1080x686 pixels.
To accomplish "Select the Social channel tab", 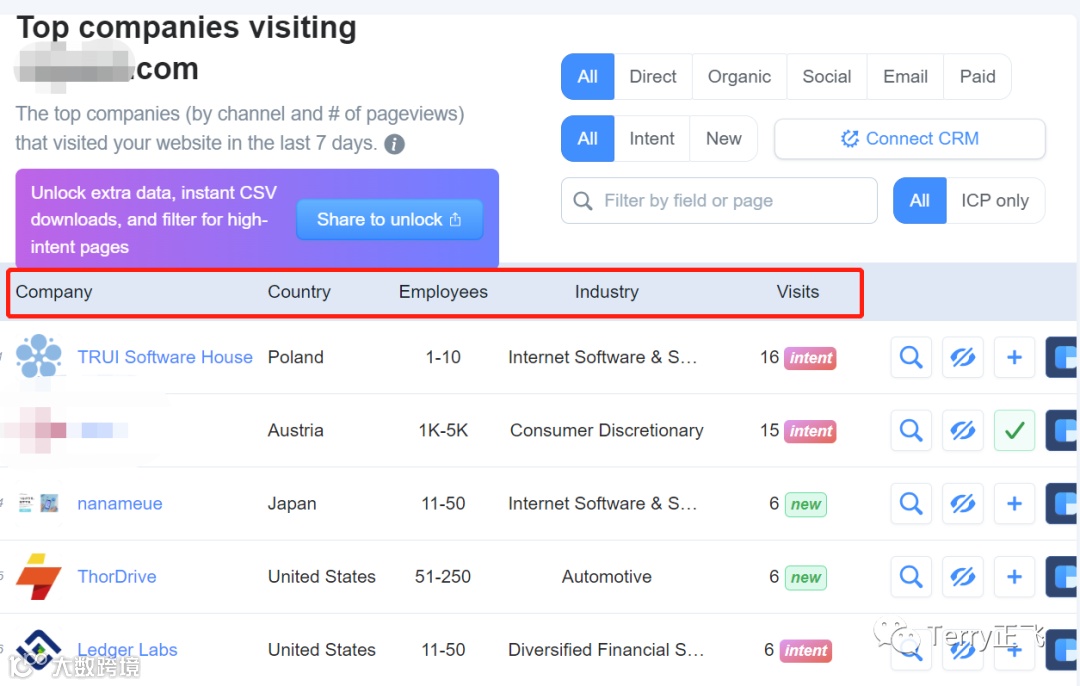I will [827, 76].
